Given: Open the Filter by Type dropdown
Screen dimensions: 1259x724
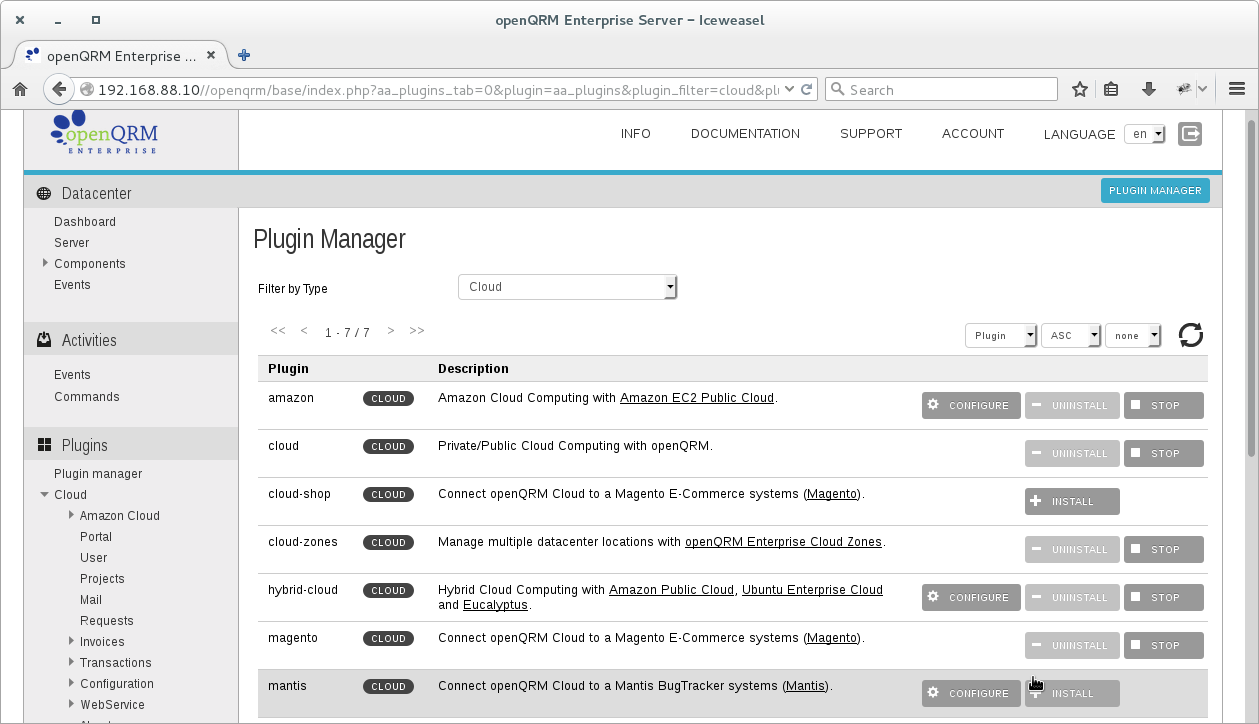Looking at the screenshot, I should 567,287.
